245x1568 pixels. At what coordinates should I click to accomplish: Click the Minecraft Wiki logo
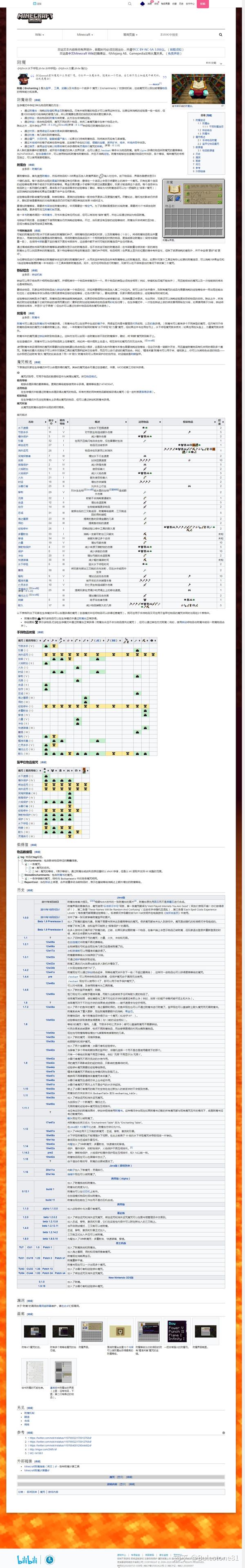(x=35, y=18)
